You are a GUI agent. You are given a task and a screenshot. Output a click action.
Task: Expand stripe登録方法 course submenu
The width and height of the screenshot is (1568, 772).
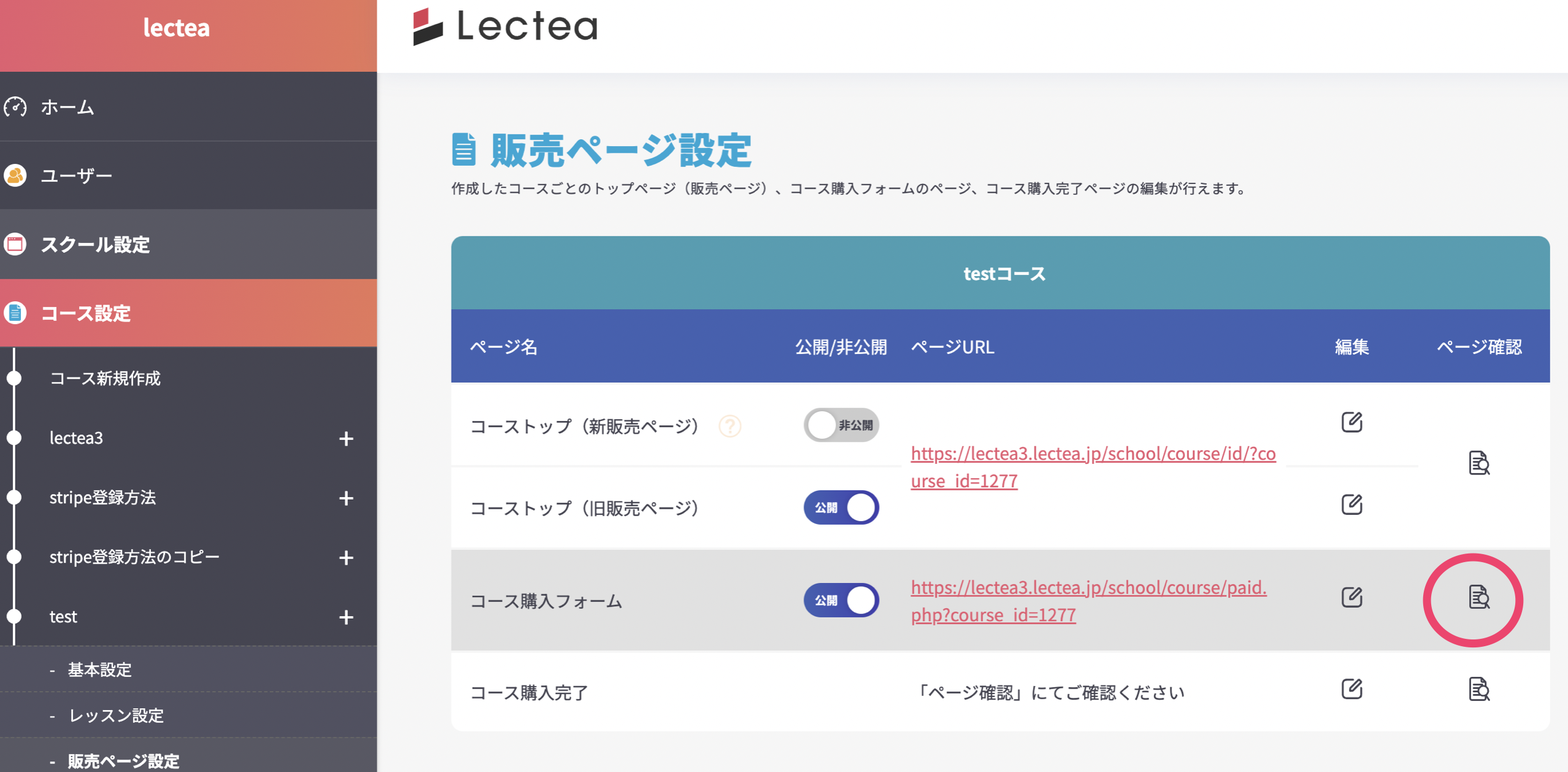[346, 498]
